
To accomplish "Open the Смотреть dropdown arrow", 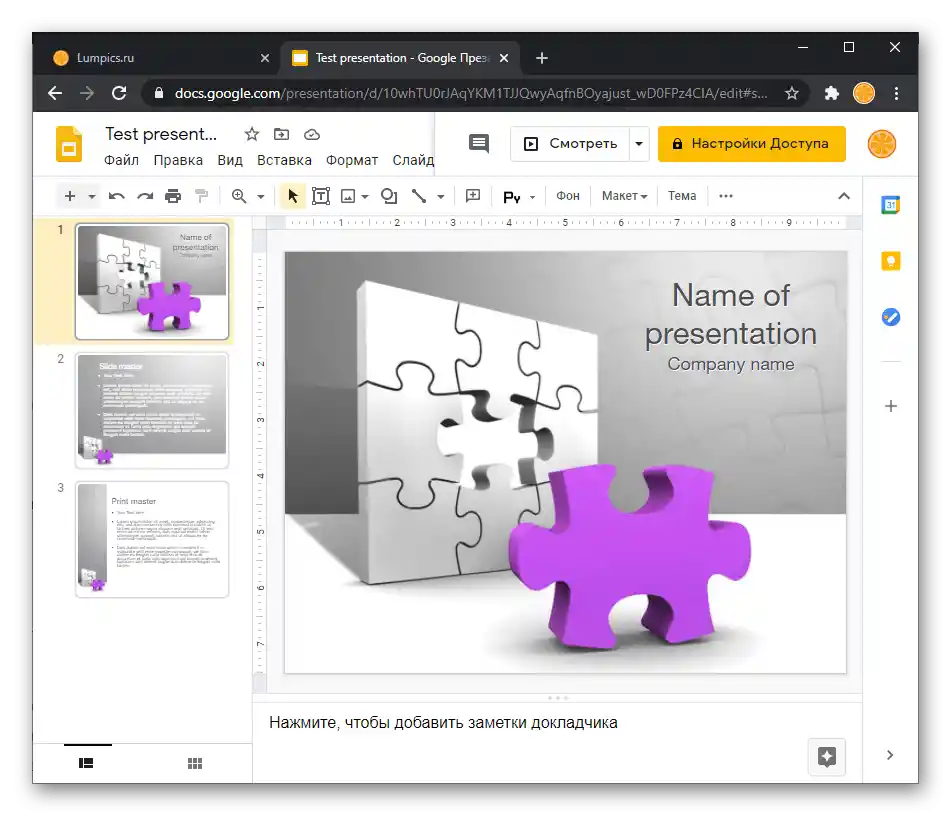I will [639, 143].
